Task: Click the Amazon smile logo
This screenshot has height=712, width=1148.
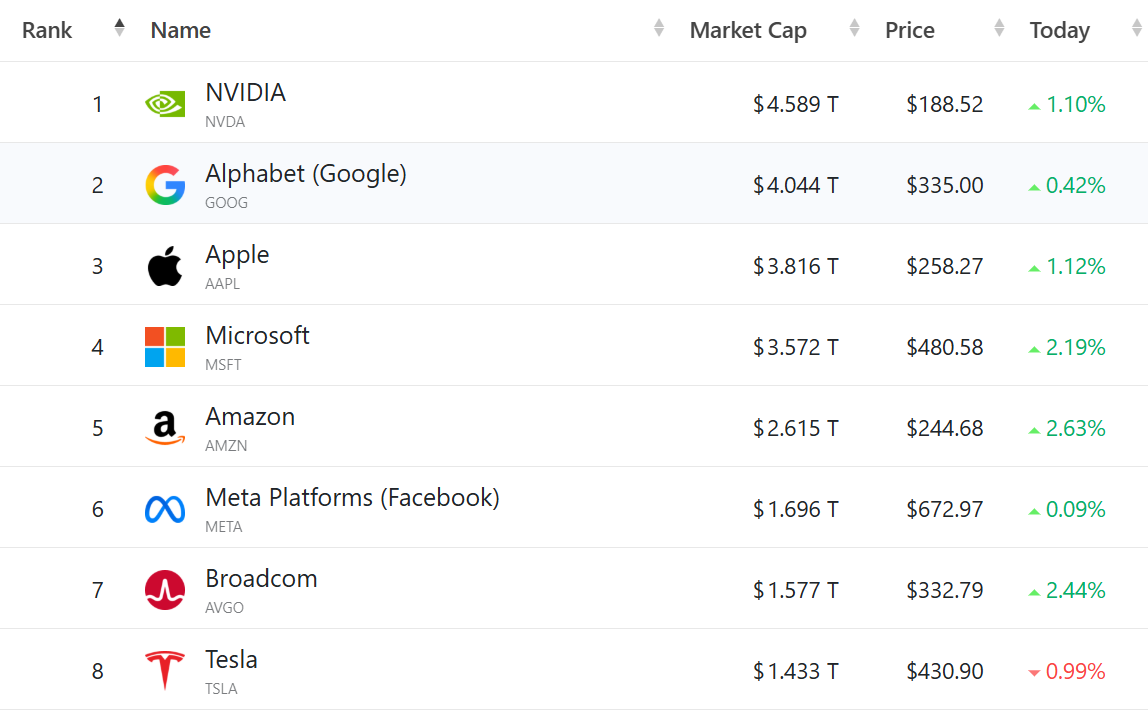Action: point(165,428)
